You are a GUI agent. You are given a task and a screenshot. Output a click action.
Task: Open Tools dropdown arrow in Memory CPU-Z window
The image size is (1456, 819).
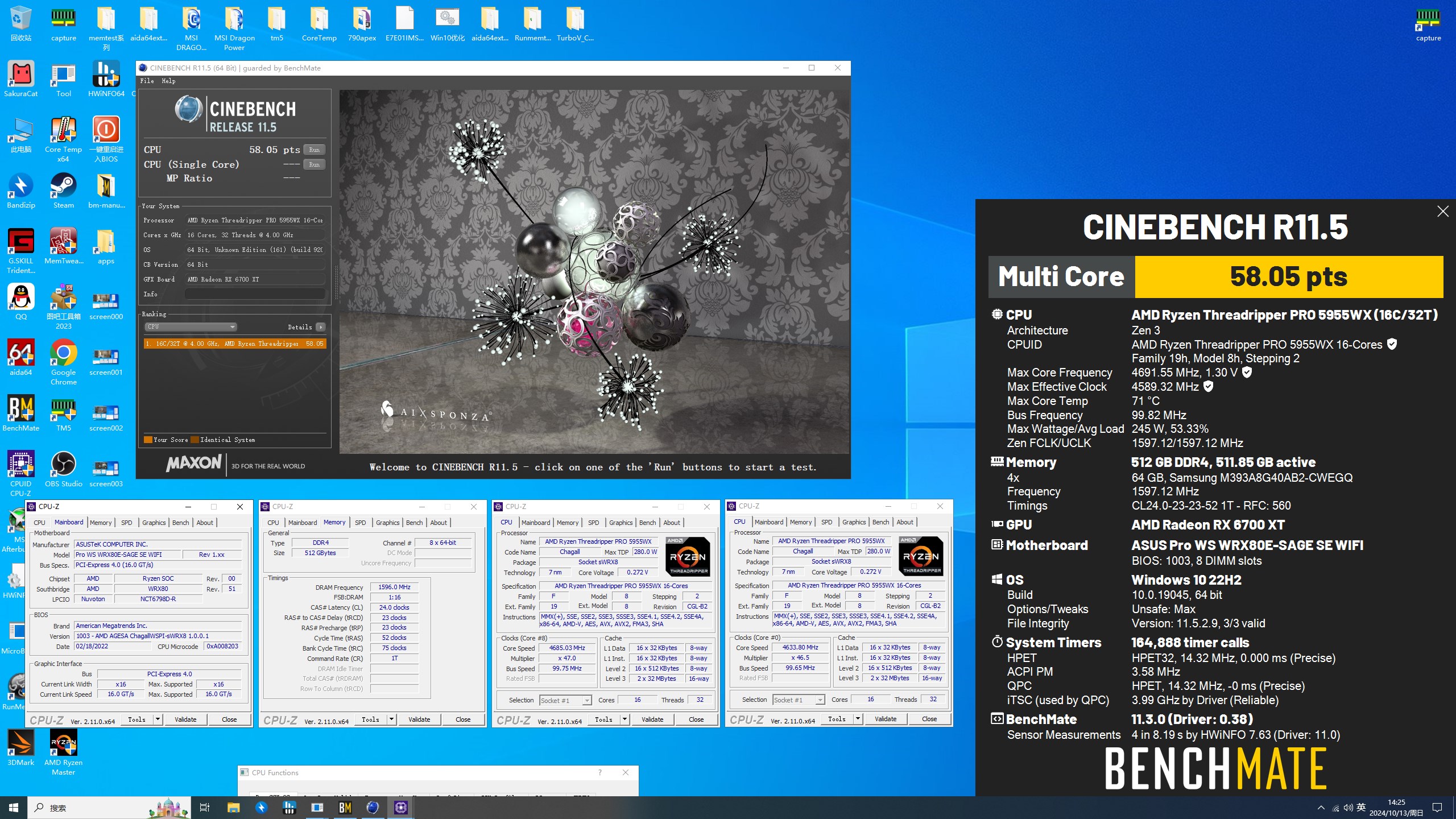391,719
